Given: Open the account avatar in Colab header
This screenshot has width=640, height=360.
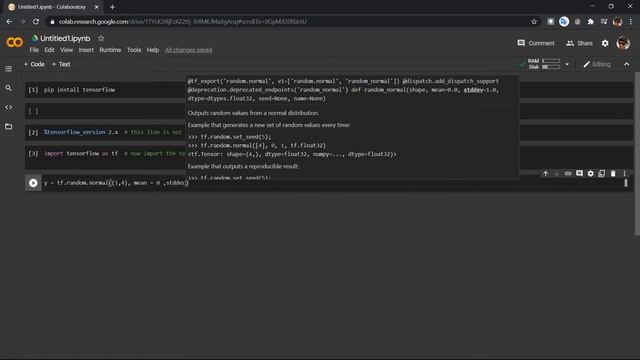Looking at the screenshot, I should (623, 43).
